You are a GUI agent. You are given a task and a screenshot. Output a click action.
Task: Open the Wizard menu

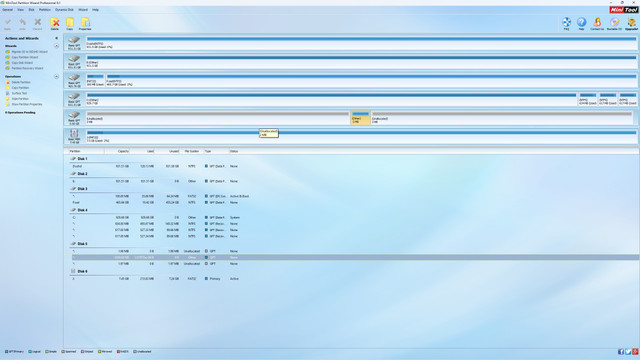pyautogui.click(x=83, y=9)
